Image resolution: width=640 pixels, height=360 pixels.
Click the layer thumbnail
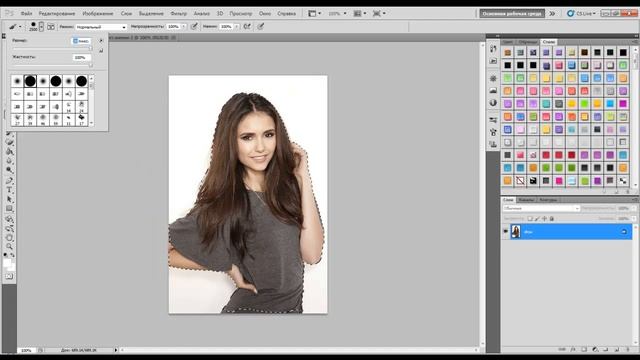coord(516,231)
